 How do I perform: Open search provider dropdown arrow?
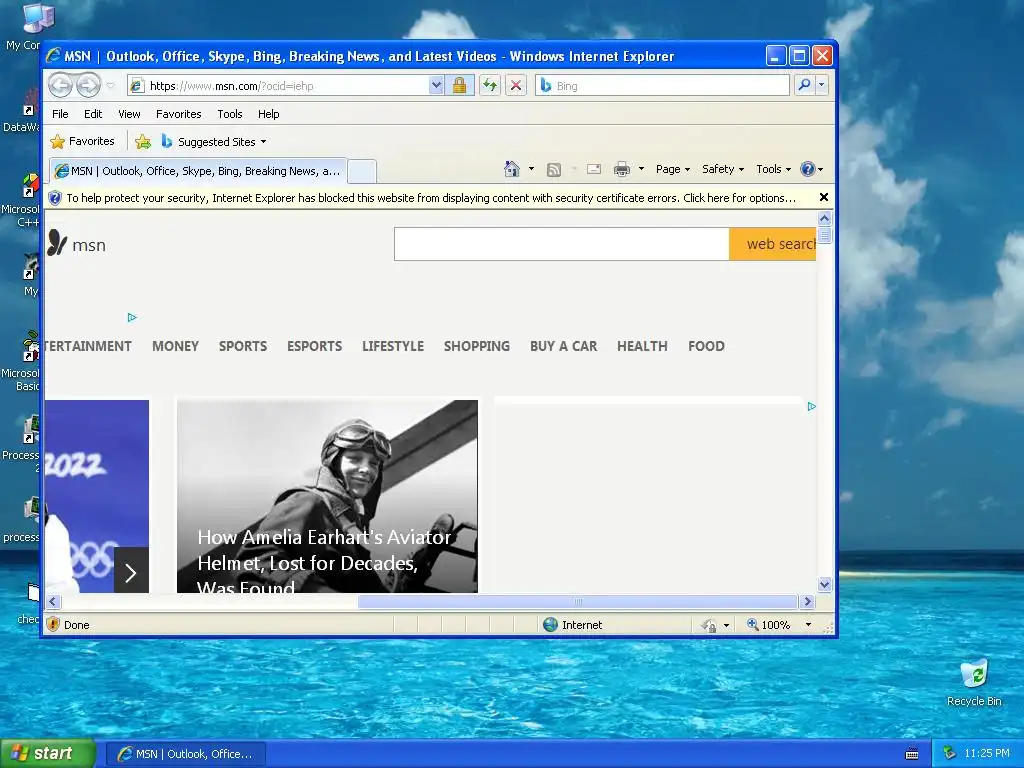tap(822, 85)
